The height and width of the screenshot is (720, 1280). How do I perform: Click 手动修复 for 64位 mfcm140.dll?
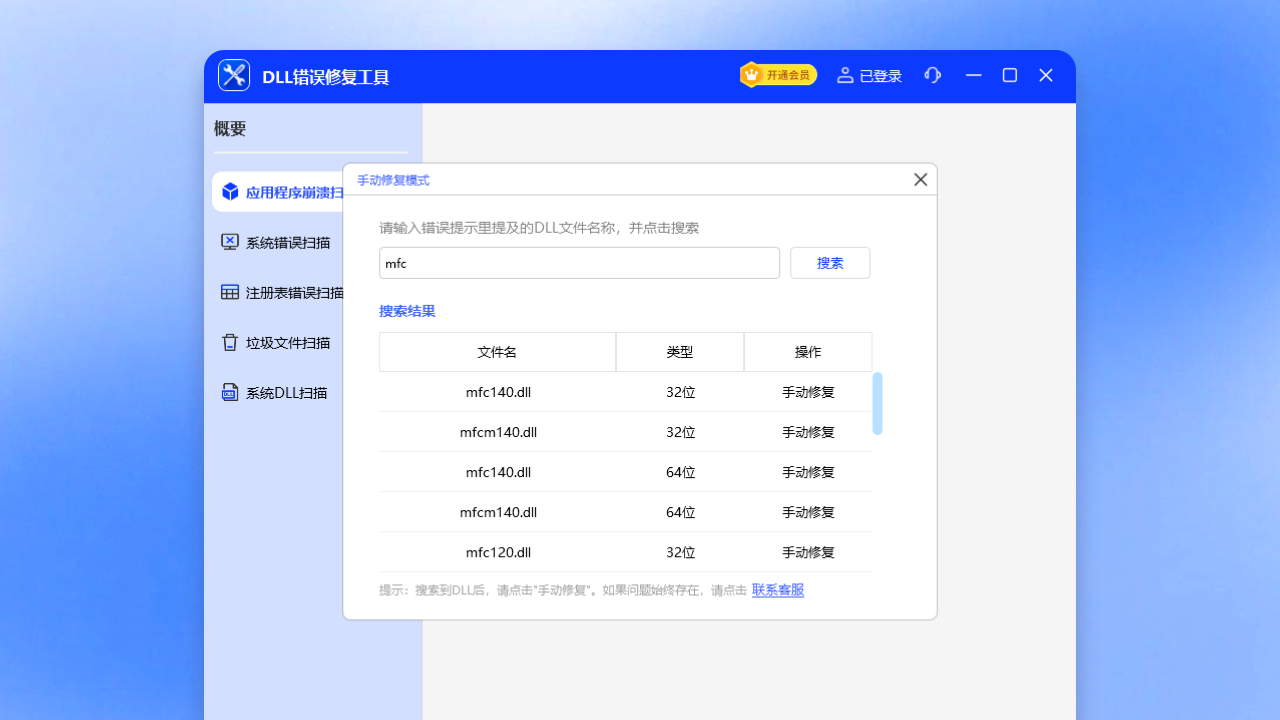pos(808,512)
